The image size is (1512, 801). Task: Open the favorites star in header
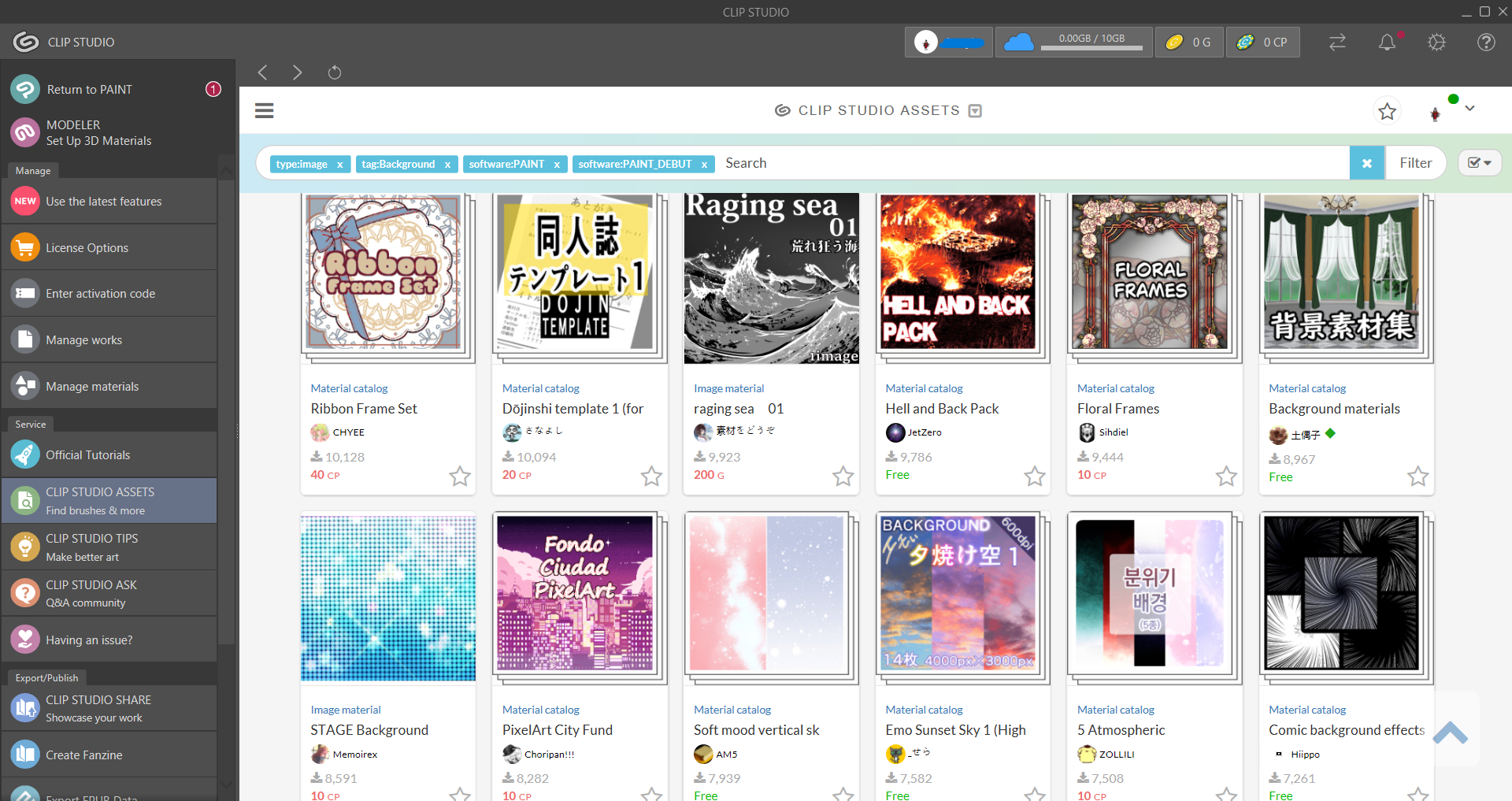click(1387, 111)
